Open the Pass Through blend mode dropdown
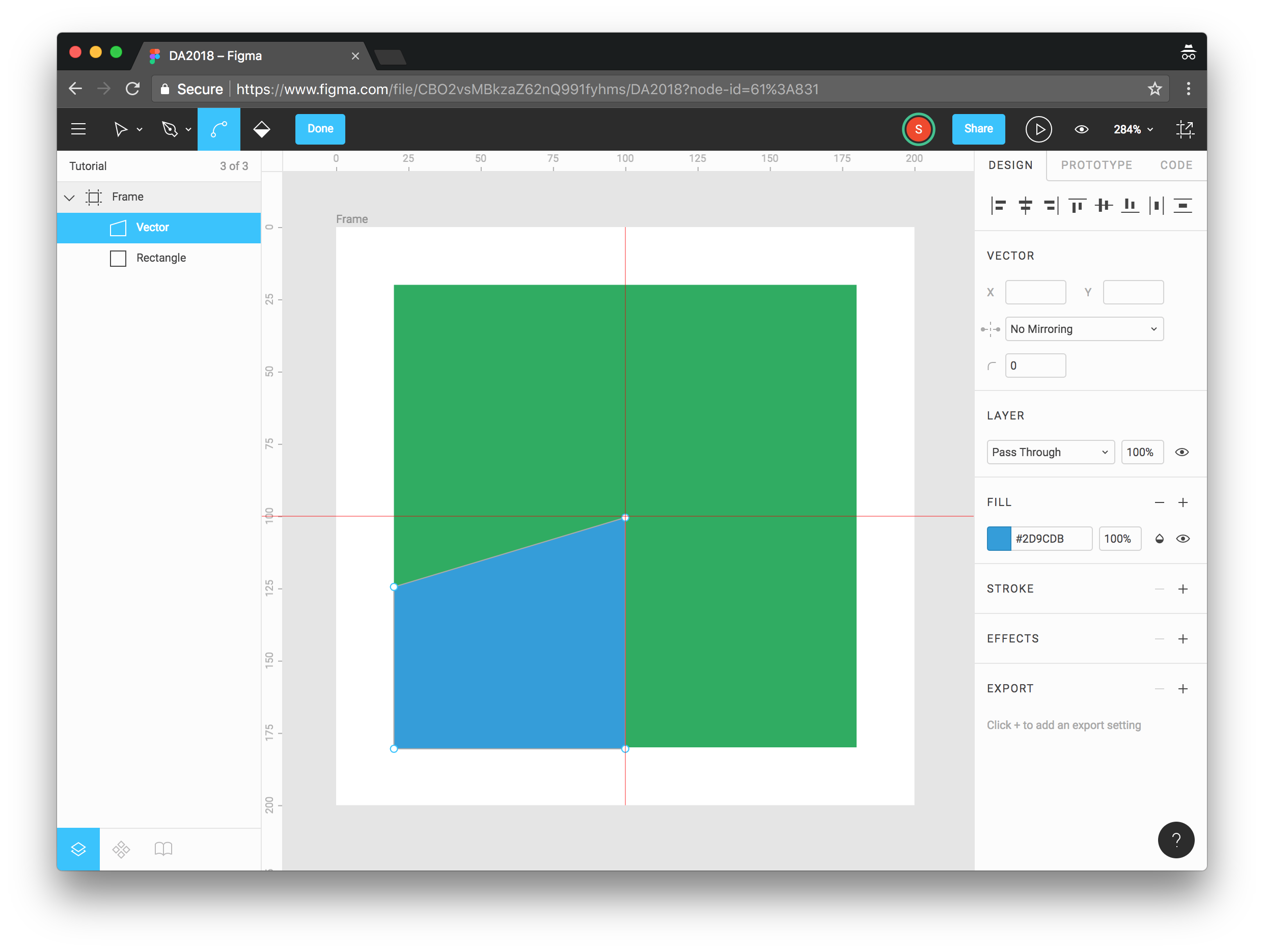Image resolution: width=1264 pixels, height=952 pixels. pos(1050,452)
